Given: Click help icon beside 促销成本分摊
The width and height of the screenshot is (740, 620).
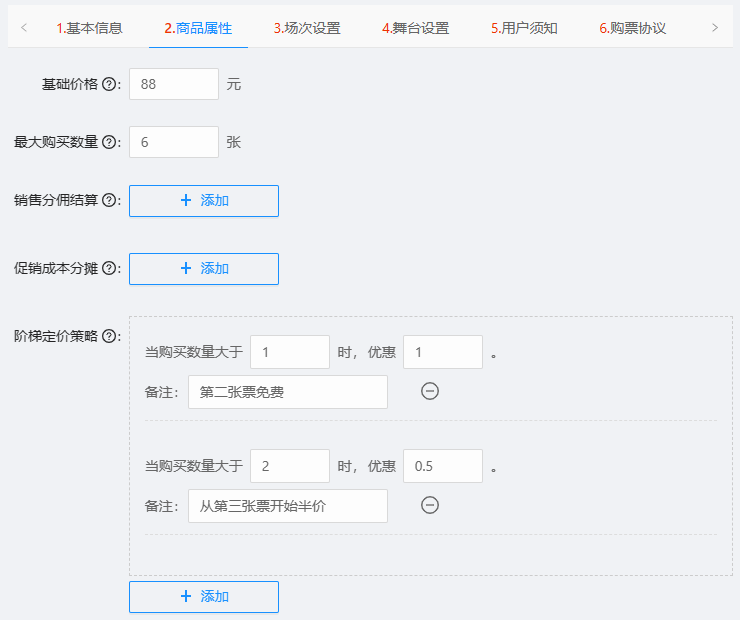Looking at the screenshot, I should (109, 268).
